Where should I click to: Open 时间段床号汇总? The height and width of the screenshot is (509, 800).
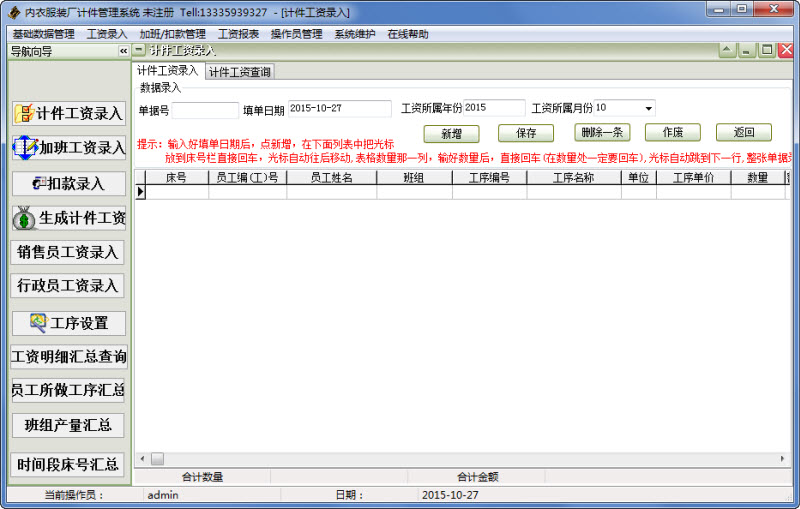click(67, 464)
